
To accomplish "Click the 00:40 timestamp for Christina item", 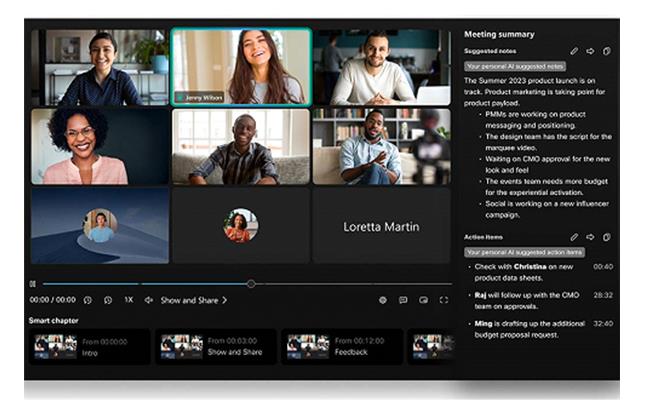I will [603, 267].
